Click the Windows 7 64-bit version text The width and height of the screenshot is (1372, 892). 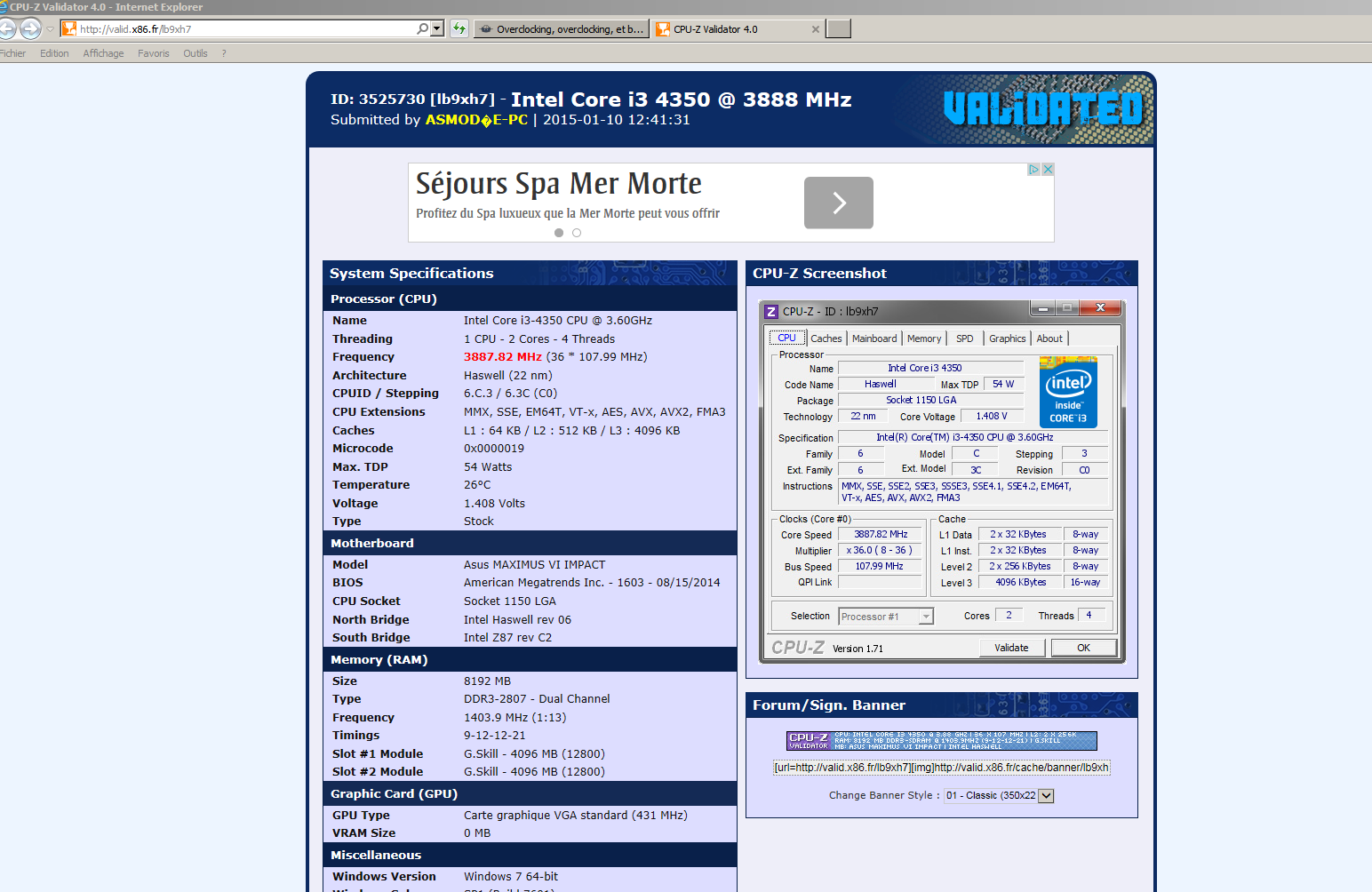[x=511, y=877]
